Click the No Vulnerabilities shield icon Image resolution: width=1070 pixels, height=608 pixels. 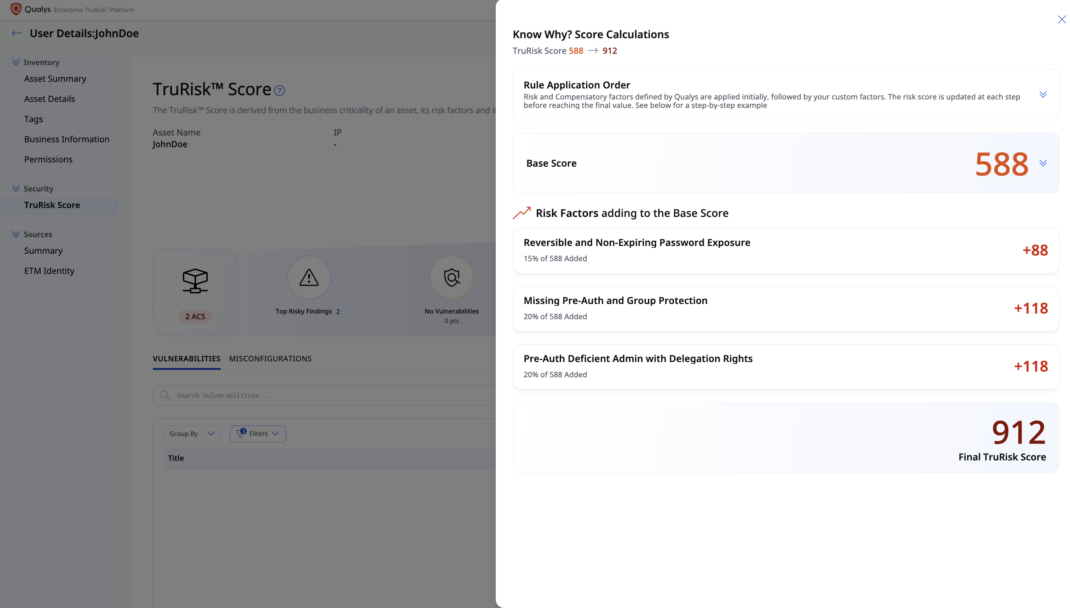click(452, 278)
